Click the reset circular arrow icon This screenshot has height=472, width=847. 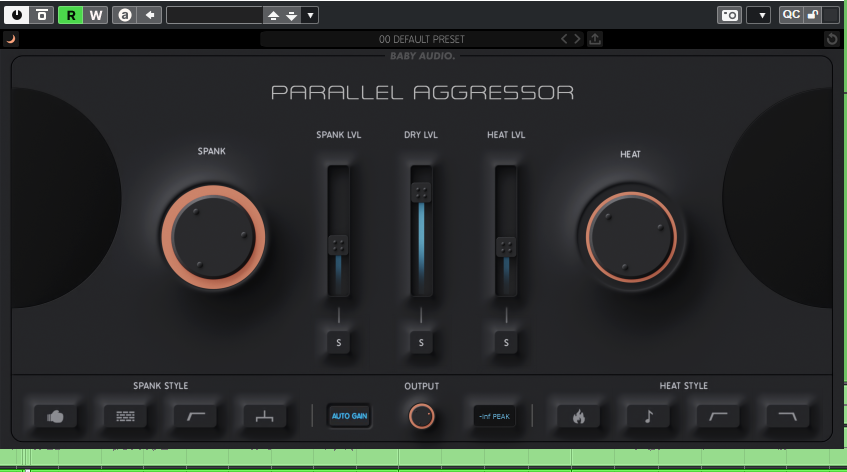832,39
